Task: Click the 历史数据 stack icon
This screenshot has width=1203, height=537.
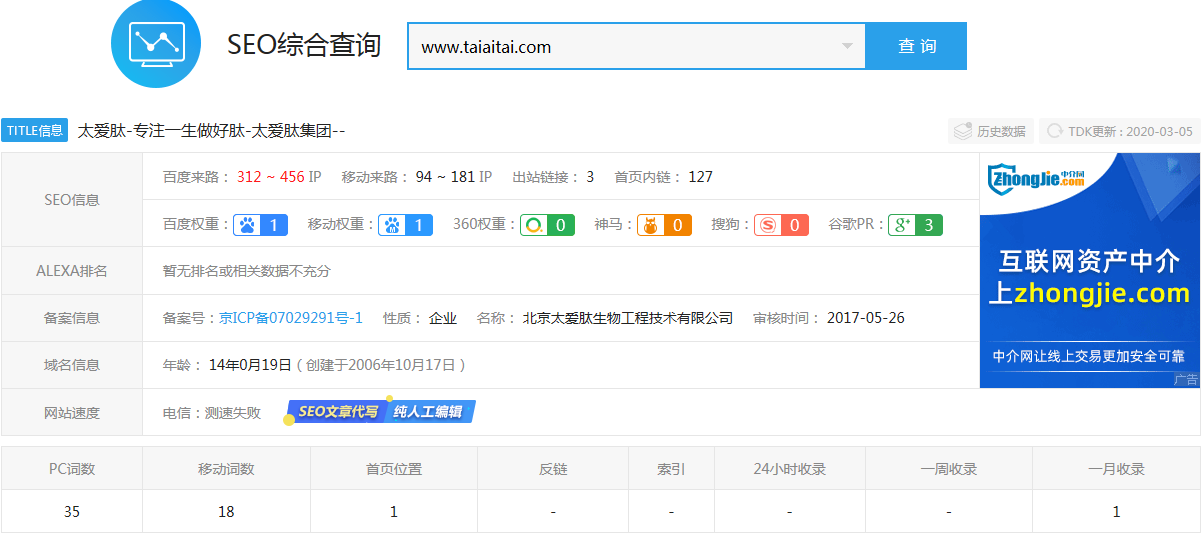Action: click(x=963, y=131)
